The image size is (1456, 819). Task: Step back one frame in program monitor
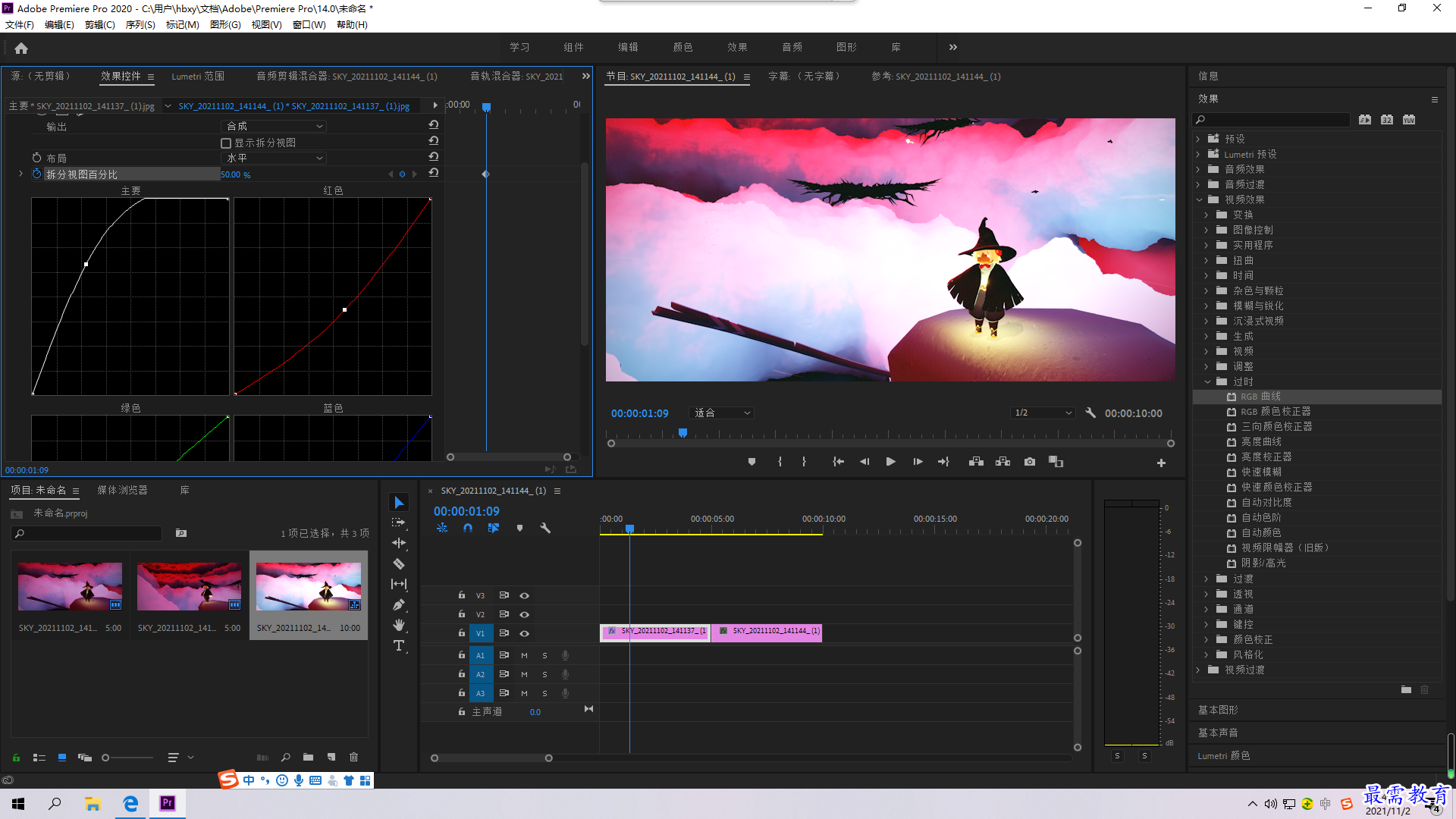[x=864, y=462]
